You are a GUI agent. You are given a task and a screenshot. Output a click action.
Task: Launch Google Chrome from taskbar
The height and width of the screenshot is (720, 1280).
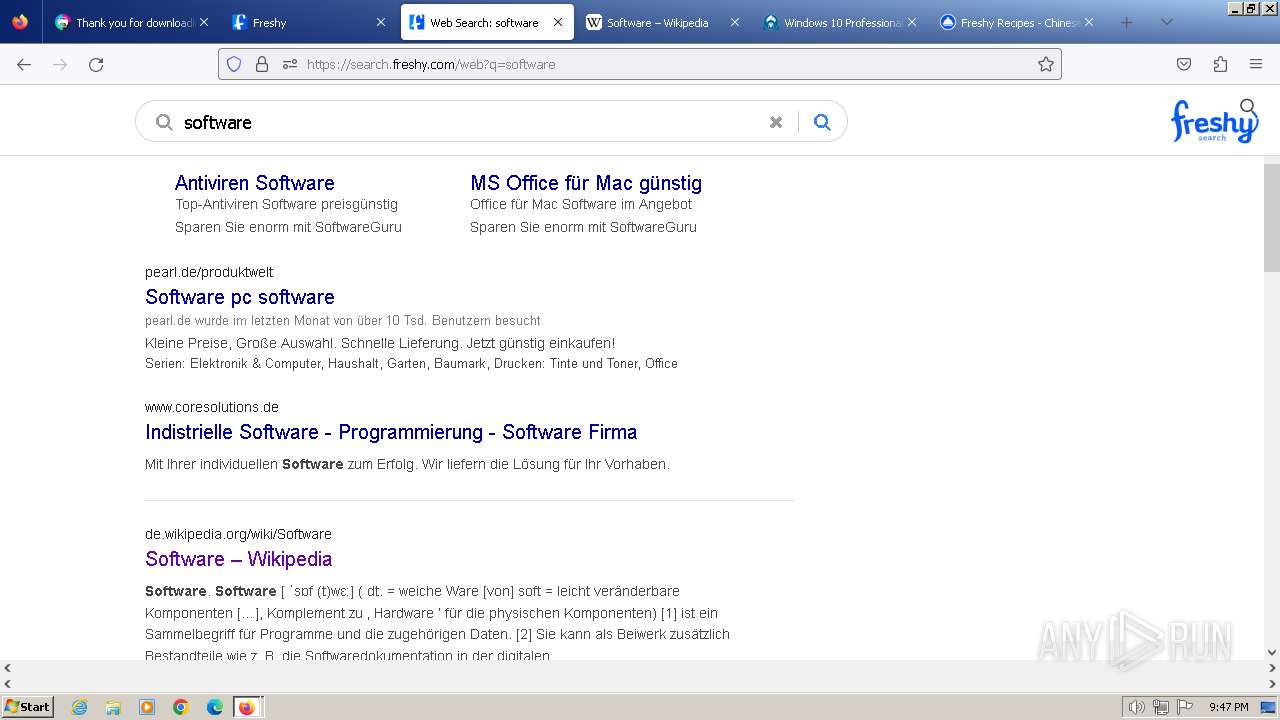click(x=181, y=707)
